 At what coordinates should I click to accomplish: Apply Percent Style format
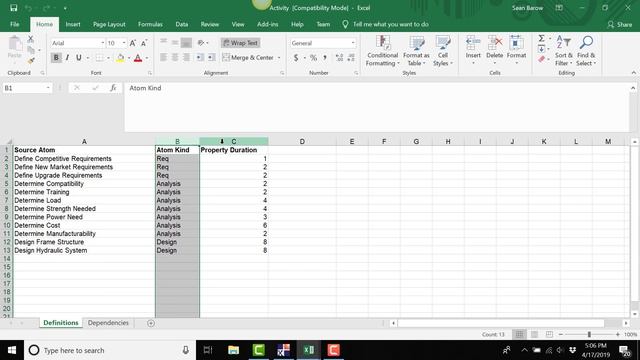(313, 58)
